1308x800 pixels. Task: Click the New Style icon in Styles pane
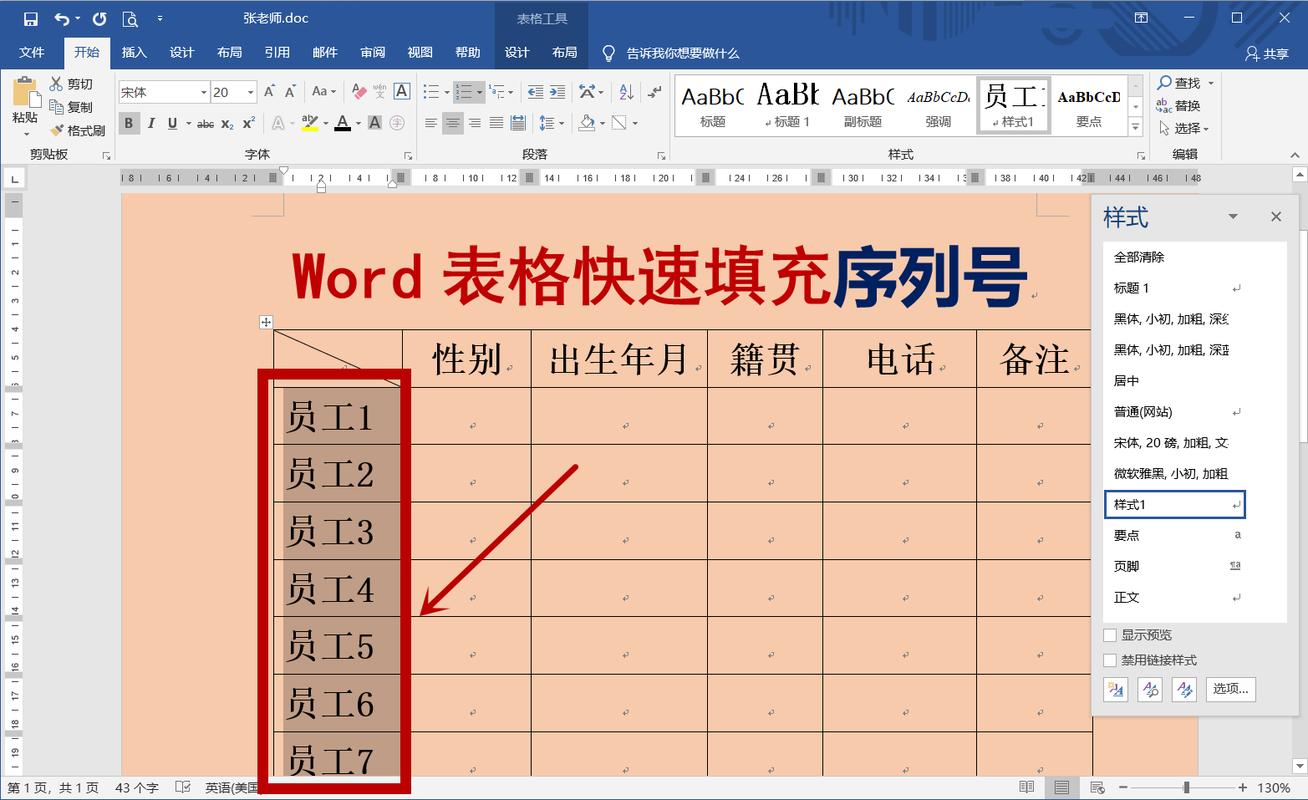[1115, 689]
